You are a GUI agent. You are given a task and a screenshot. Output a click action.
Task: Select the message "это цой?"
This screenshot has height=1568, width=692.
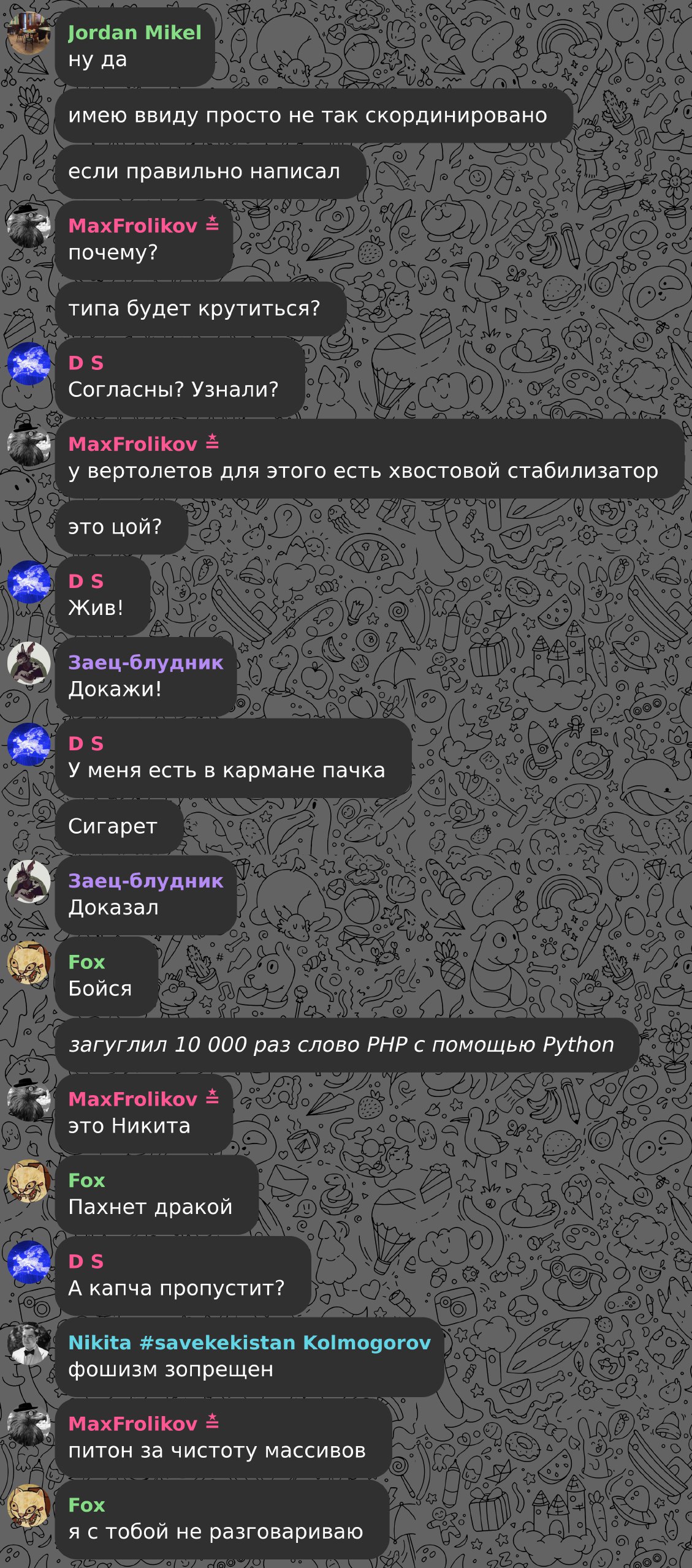coord(121,527)
